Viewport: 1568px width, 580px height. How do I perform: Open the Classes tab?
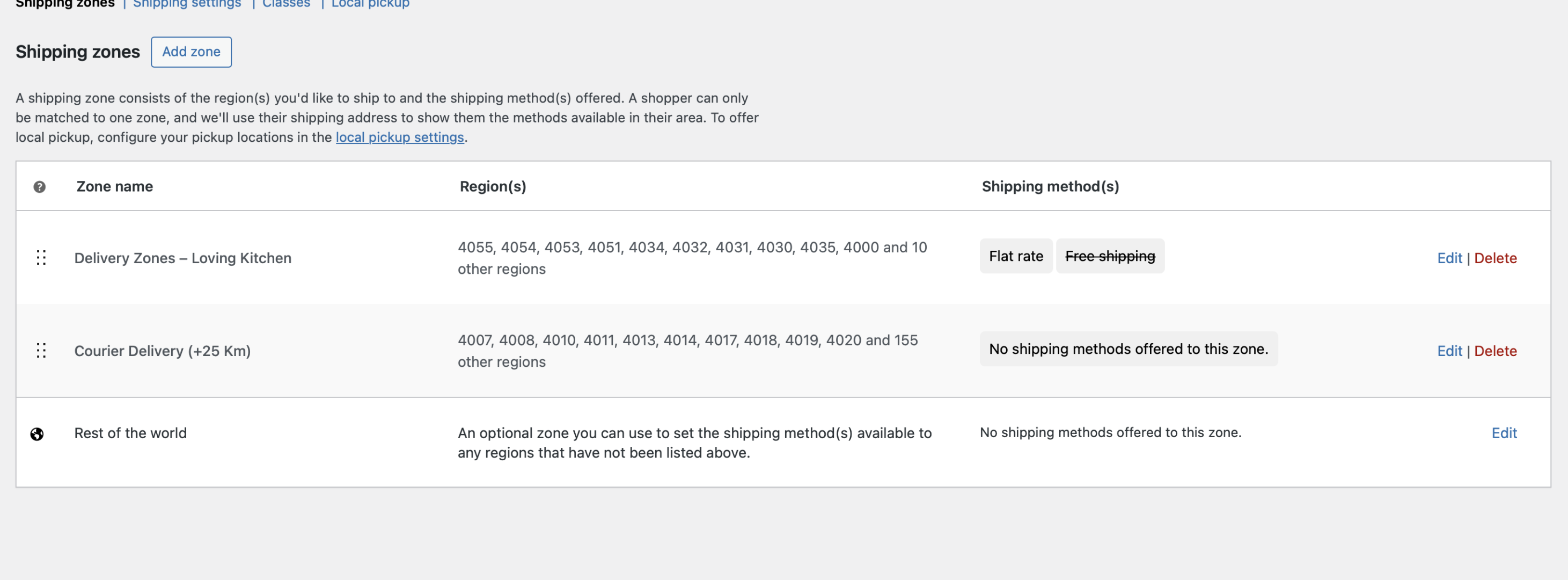pyautogui.click(x=286, y=4)
